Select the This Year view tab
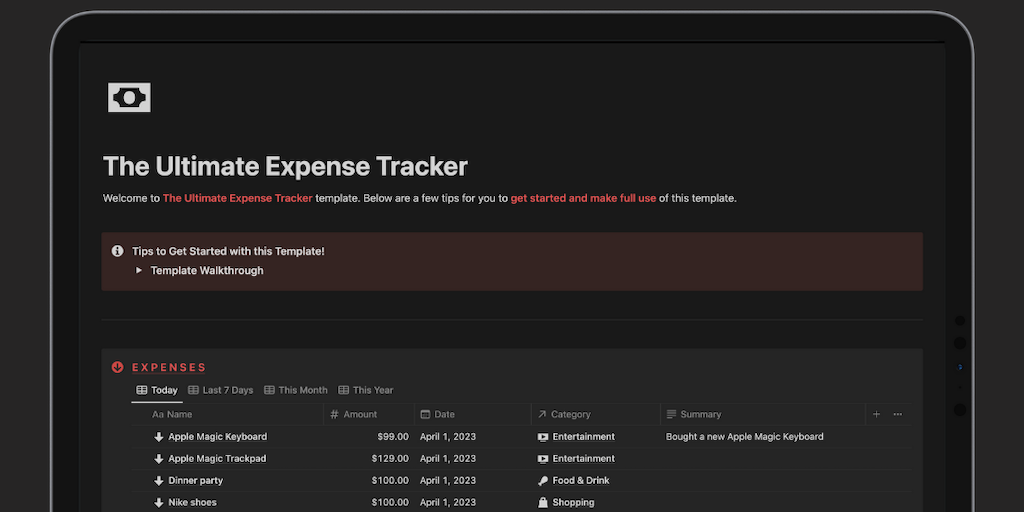This screenshot has height=512, width=1024. click(366, 390)
